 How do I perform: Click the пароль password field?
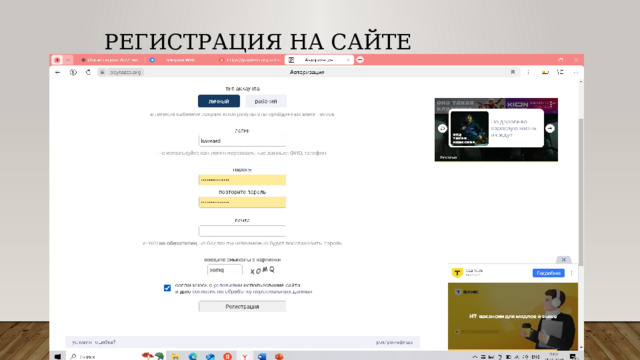click(242, 180)
